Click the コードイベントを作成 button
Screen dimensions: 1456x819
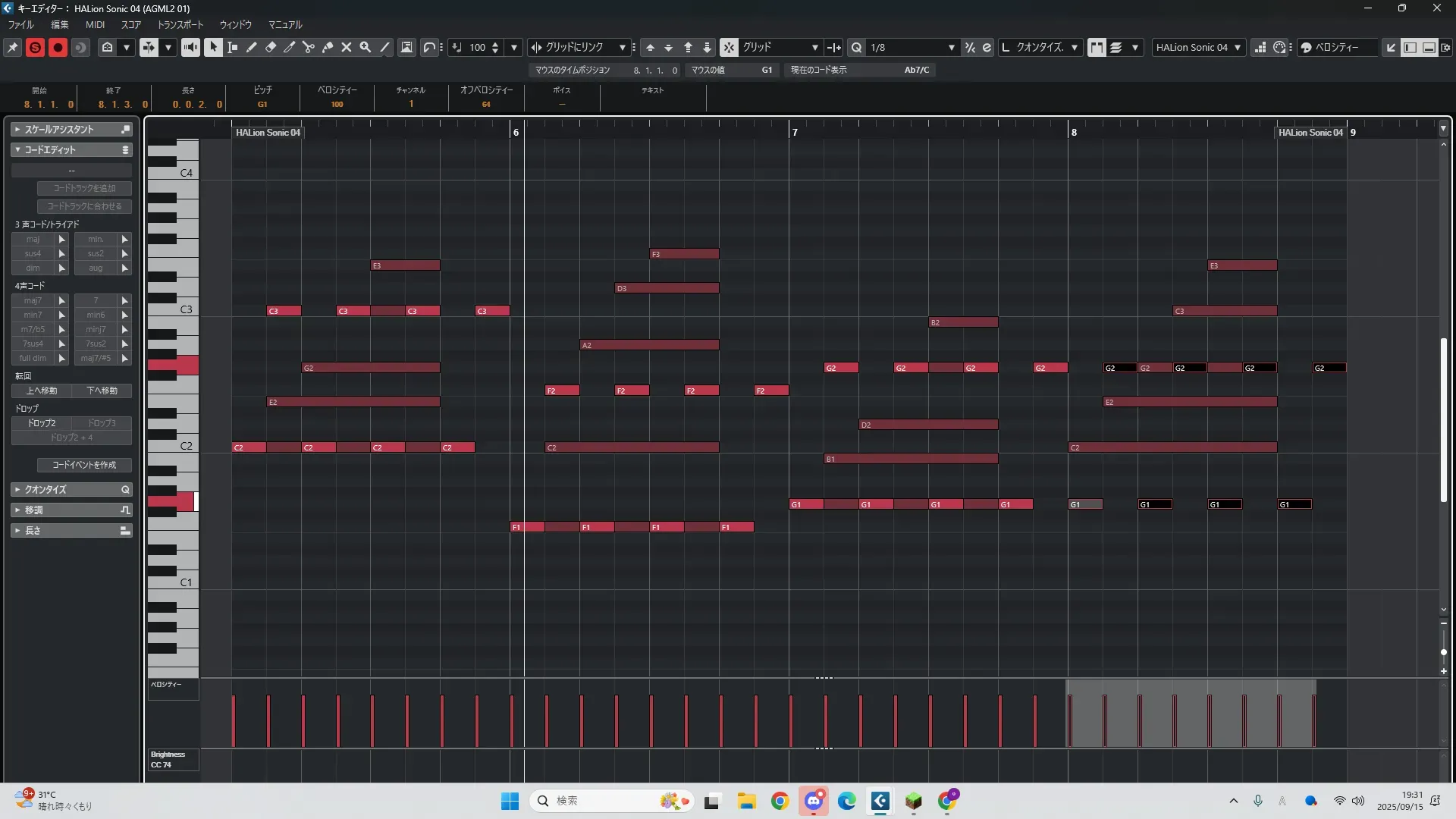[x=84, y=465]
